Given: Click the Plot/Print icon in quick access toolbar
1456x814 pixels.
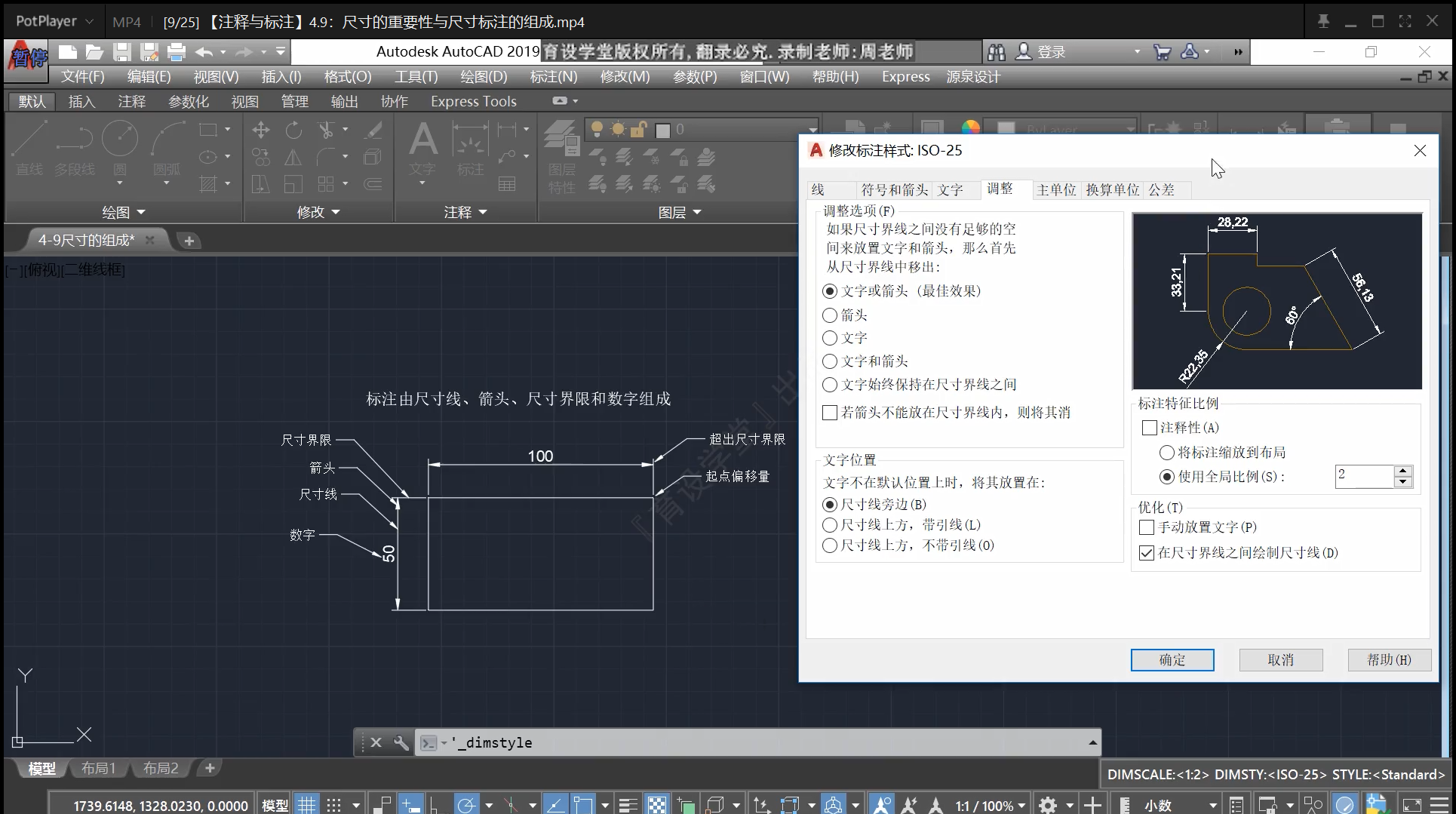Looking at the screenshot, I should click(177, 52).
